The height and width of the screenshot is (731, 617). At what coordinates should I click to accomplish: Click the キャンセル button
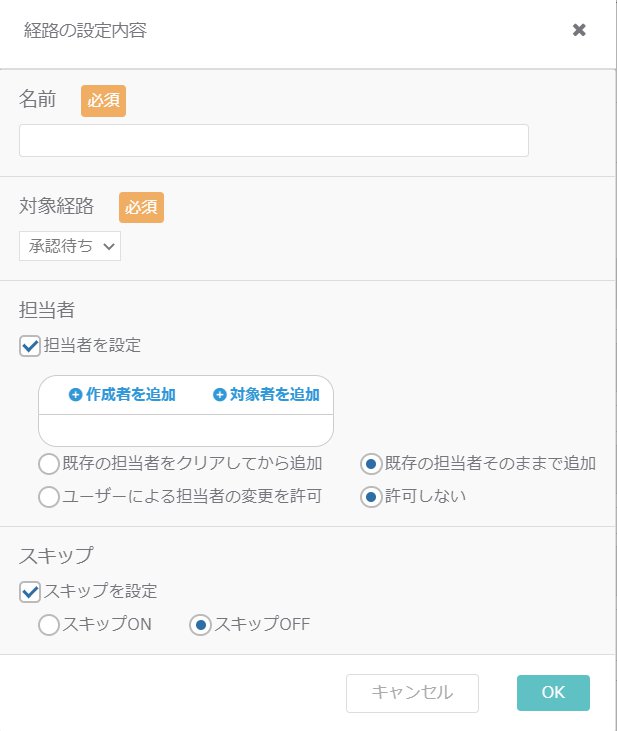pos(412,693)
